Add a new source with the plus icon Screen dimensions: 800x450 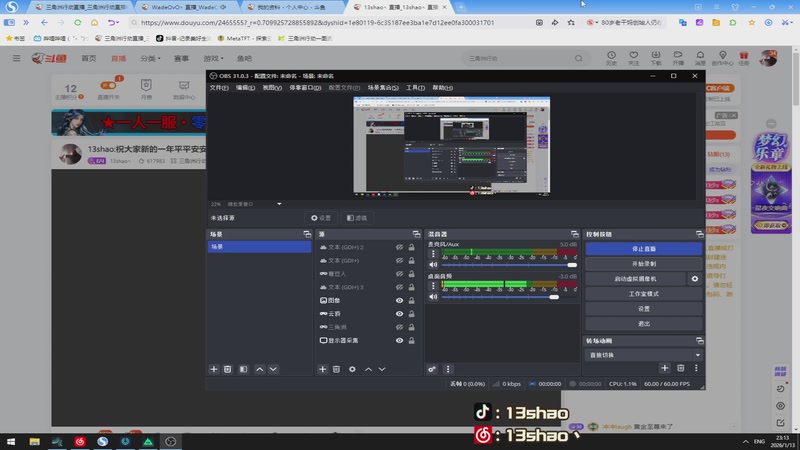pos(322,369)
